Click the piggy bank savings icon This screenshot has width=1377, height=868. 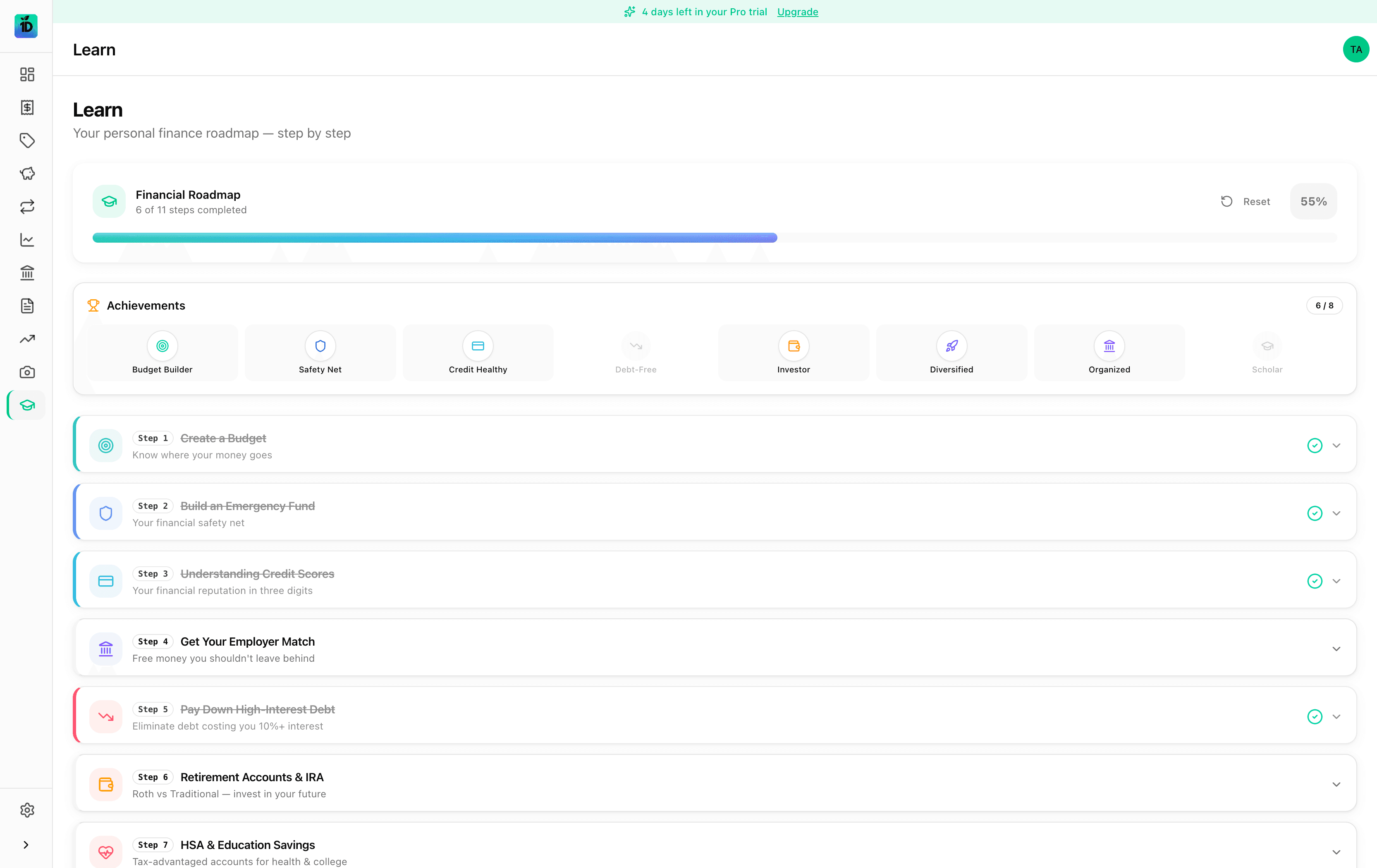point(26,174)
